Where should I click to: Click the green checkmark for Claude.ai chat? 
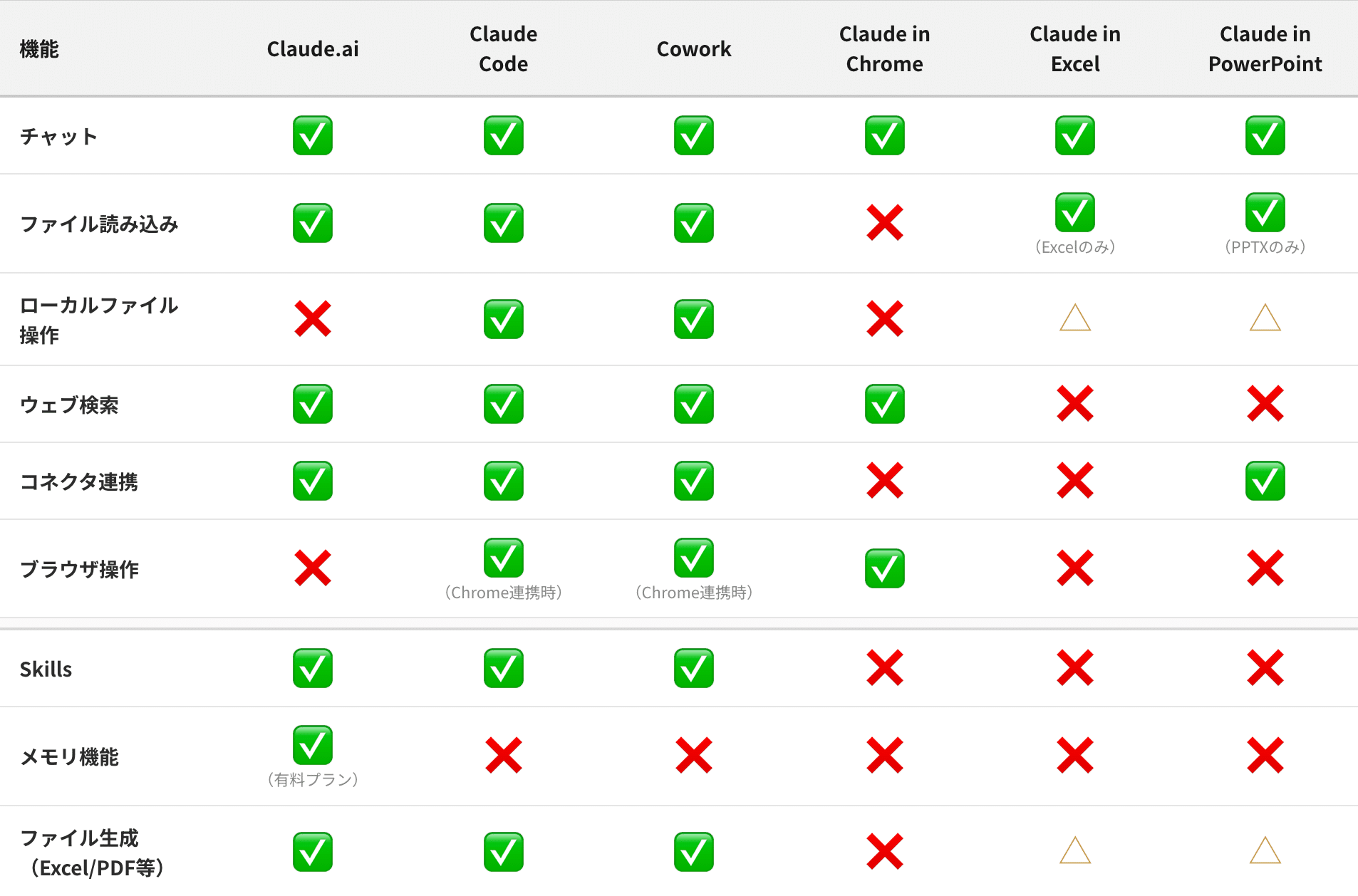(313, 135)
